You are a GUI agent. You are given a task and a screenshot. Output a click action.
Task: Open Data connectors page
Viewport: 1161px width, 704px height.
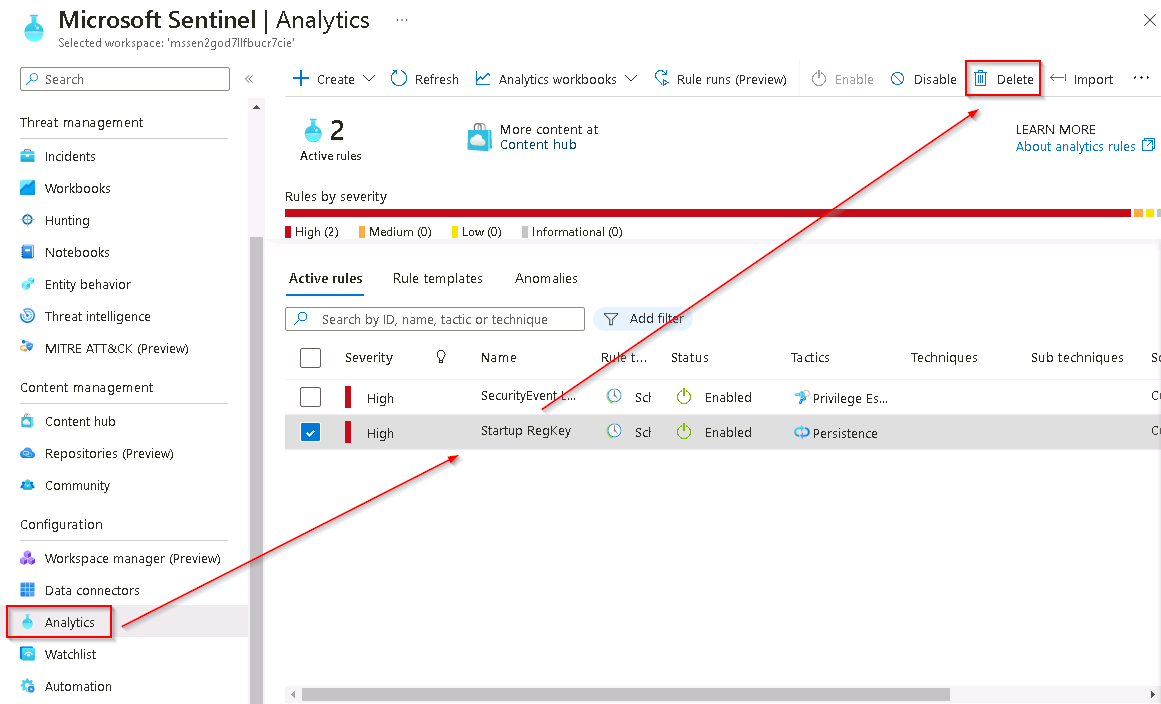tap(92, 590)
